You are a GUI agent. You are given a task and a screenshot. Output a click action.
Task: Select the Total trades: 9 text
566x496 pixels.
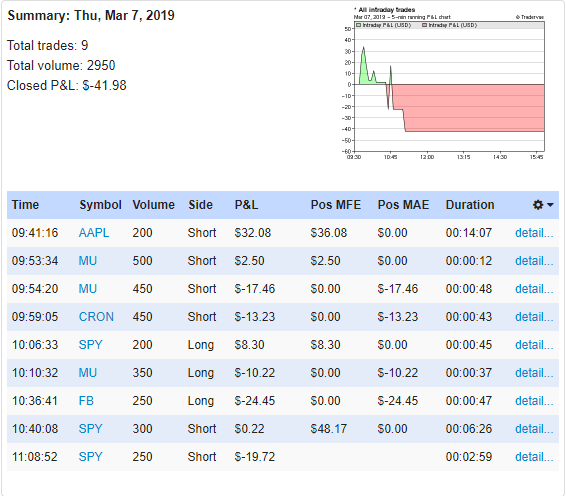pos(48,45)
